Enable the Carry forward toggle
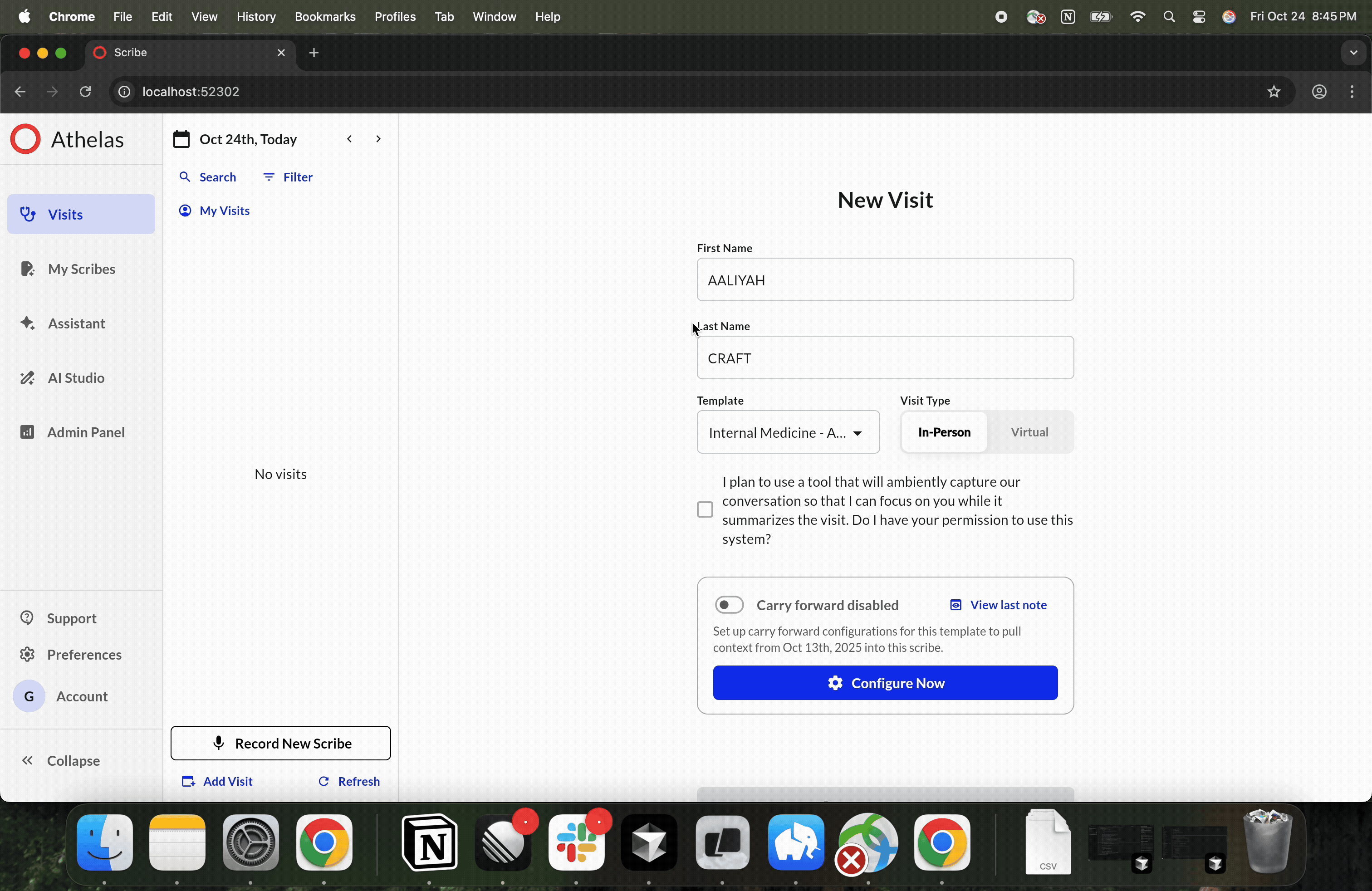Viewport: 1372px width, 891px height. 729,605
